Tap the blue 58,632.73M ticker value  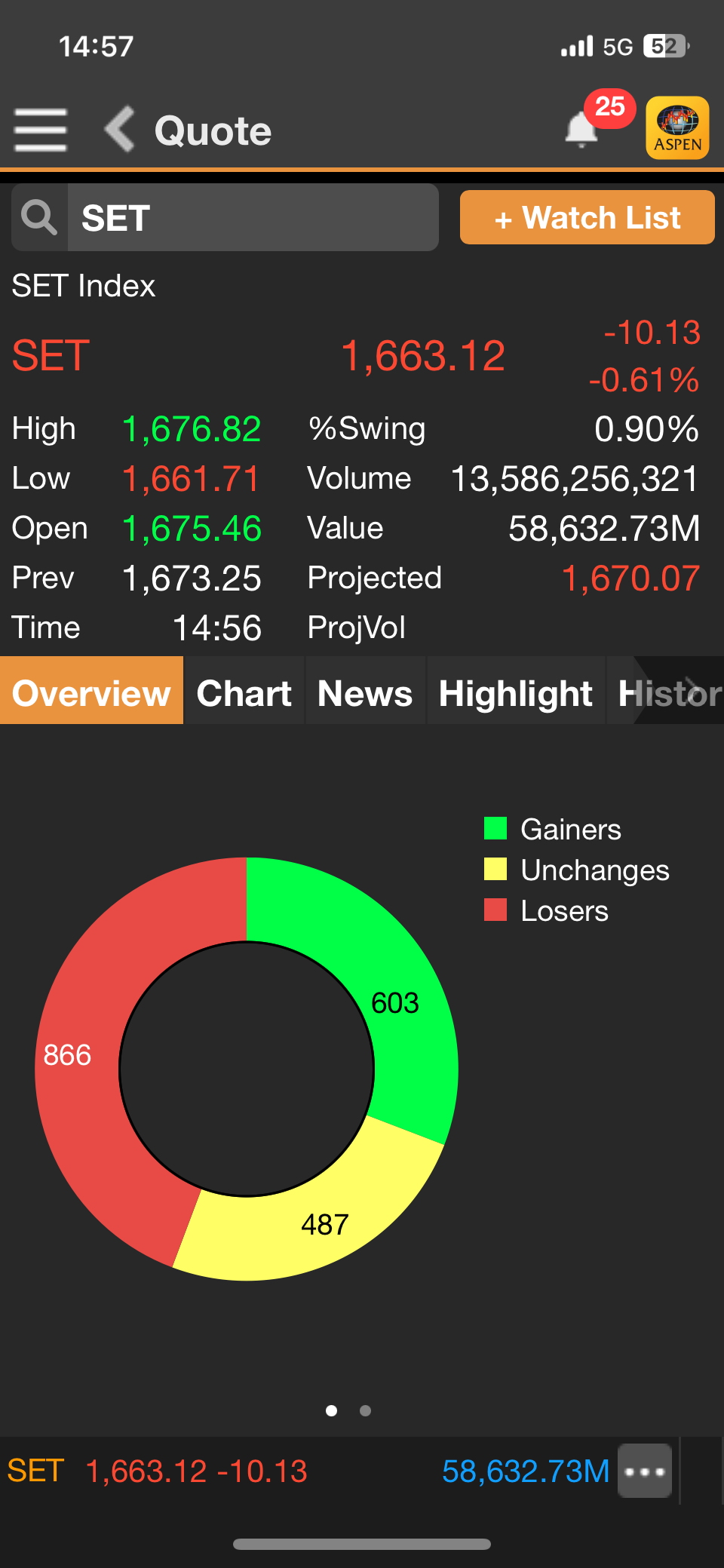point(526,1471)
